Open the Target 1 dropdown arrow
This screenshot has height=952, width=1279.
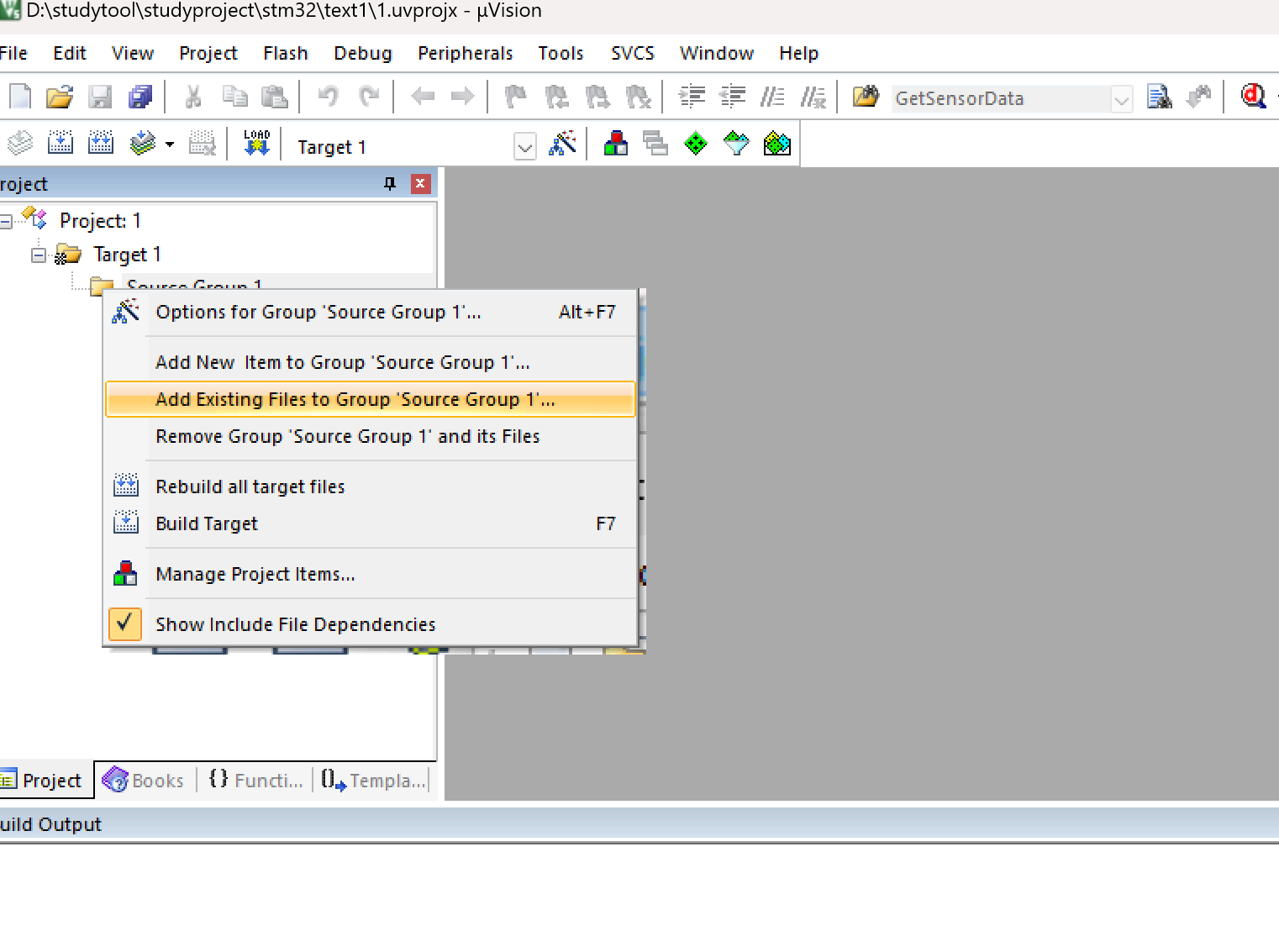tap(525, 148)
